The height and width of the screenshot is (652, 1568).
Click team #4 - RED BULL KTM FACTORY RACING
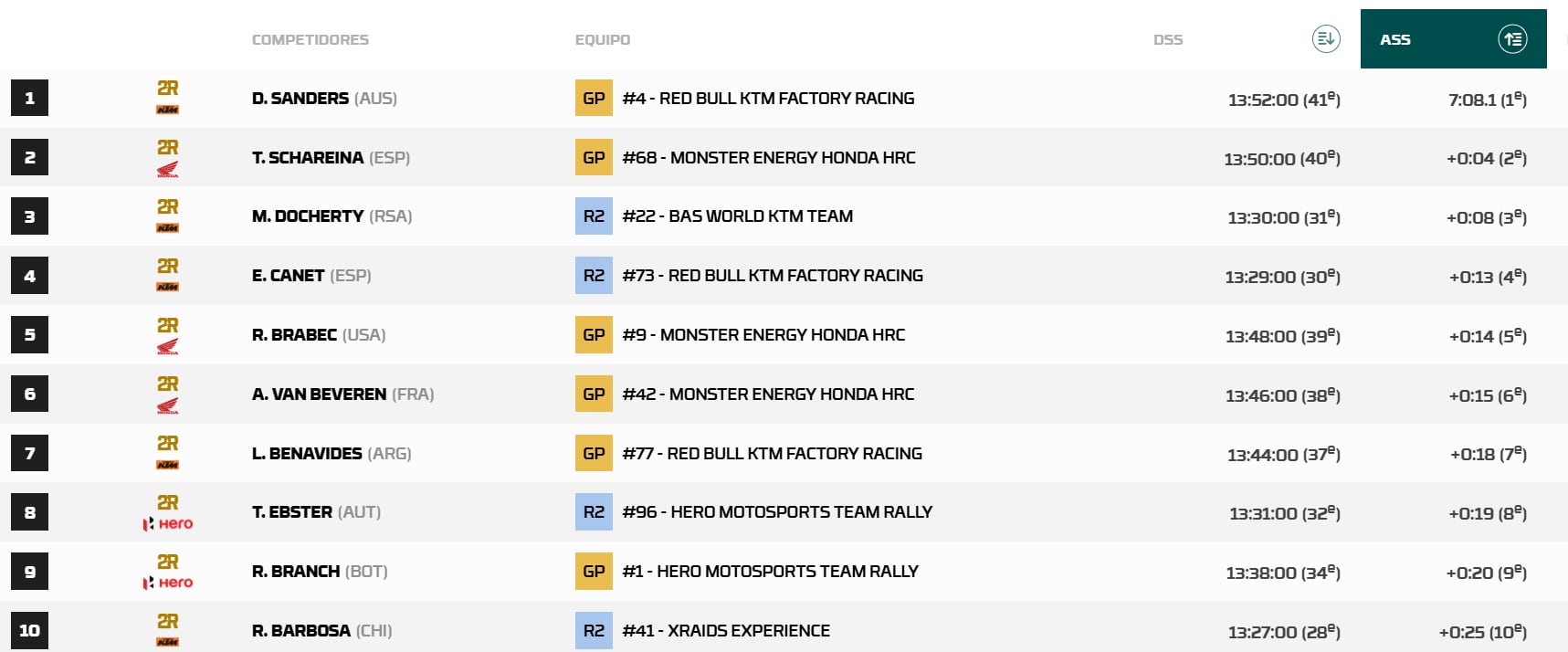(768, 99)
